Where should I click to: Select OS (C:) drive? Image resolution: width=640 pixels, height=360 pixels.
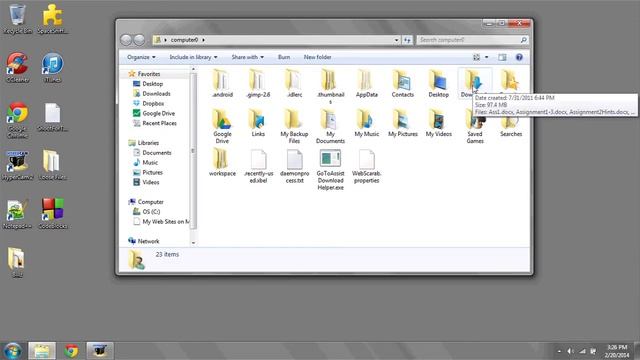tap(151, 212)
